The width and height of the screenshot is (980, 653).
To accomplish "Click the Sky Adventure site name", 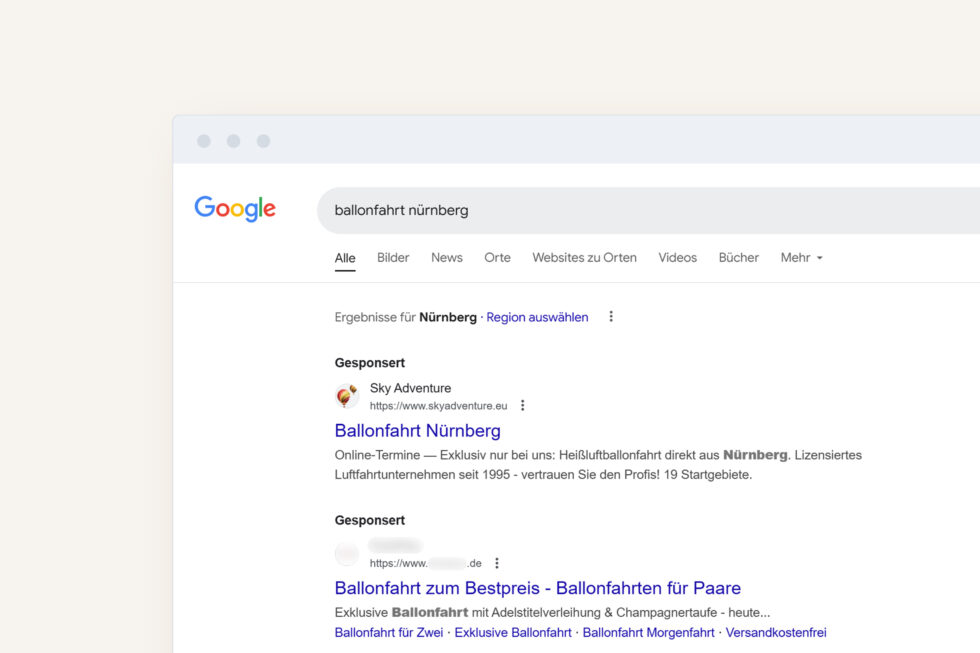I will pyautogui.click(x=410, y=388).
